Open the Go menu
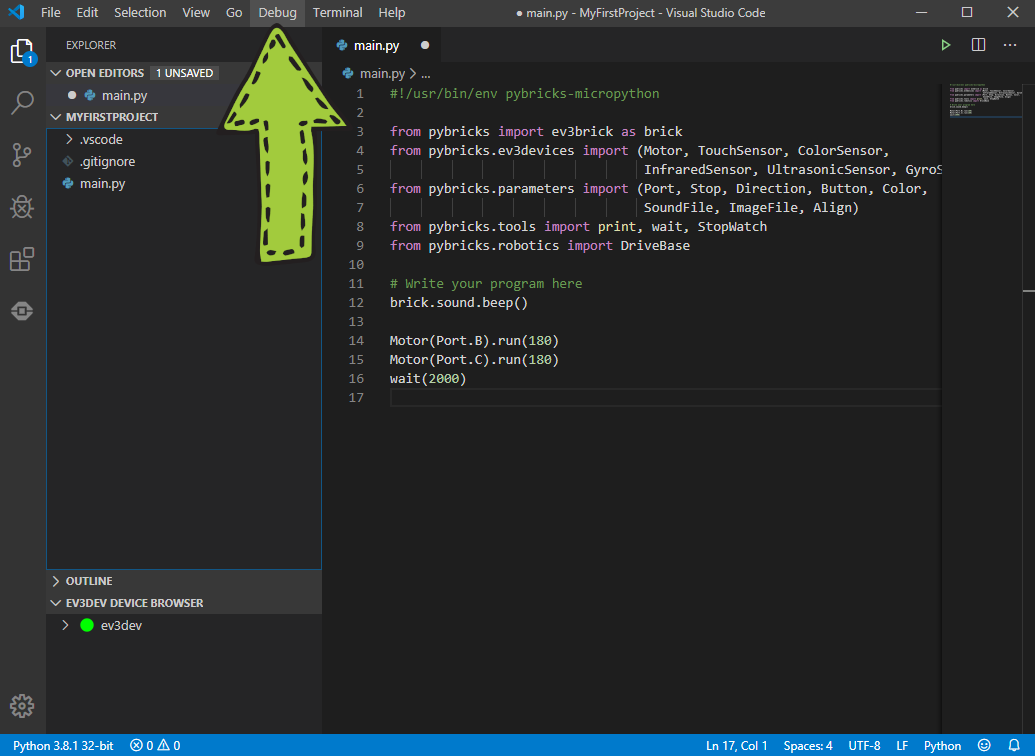Image resolution: width=1035 pixels, height=756 pixels. point(234,13)
